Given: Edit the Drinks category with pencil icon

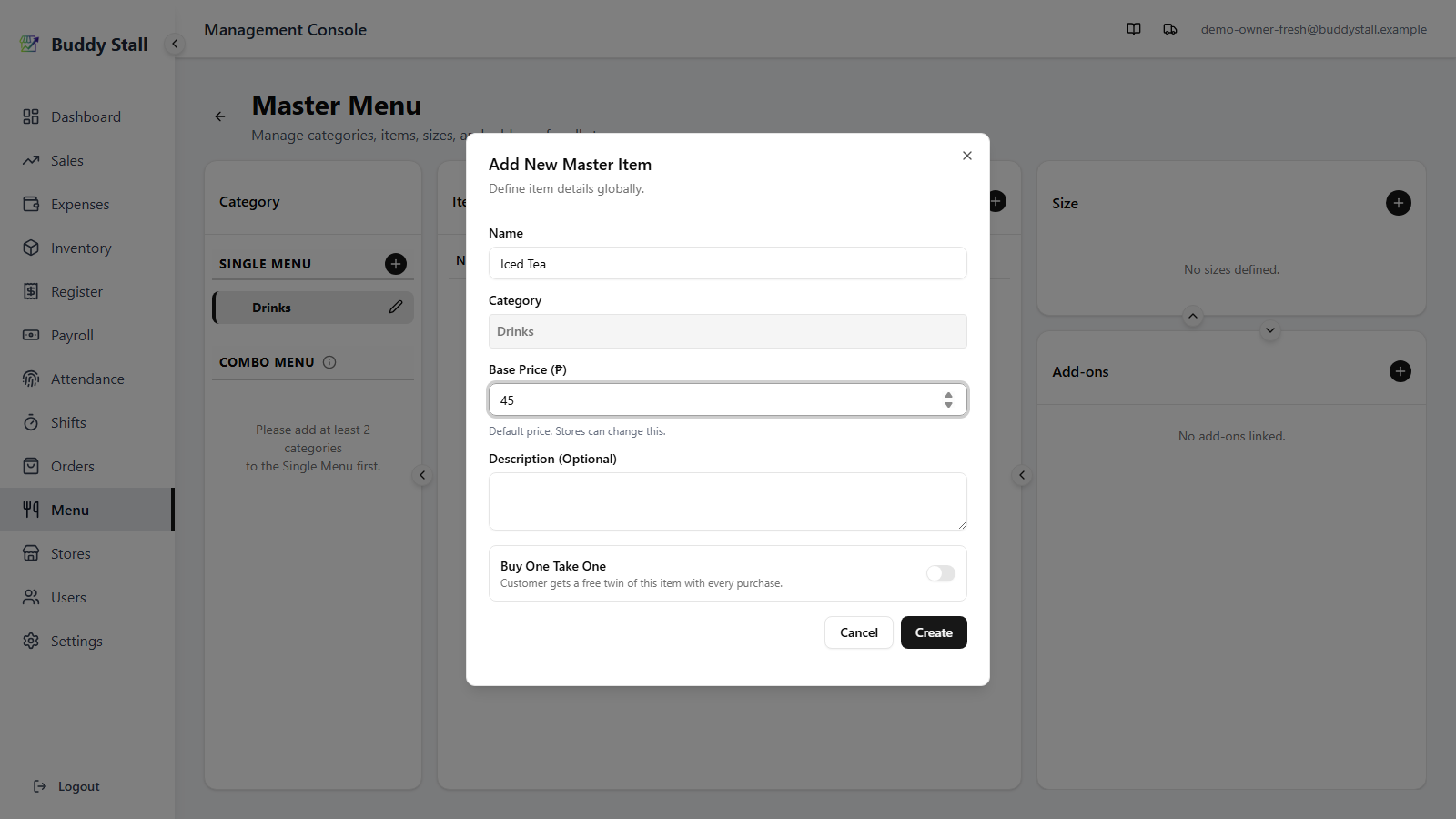Looking at the screenshot, I should (396, 308).
